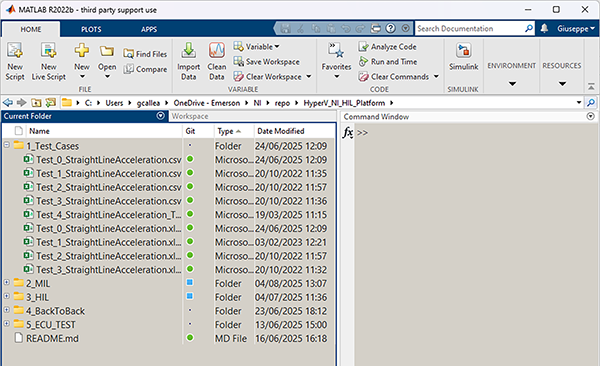
Task: Click in Search Documentation field
Action: (x=470, y=28)
